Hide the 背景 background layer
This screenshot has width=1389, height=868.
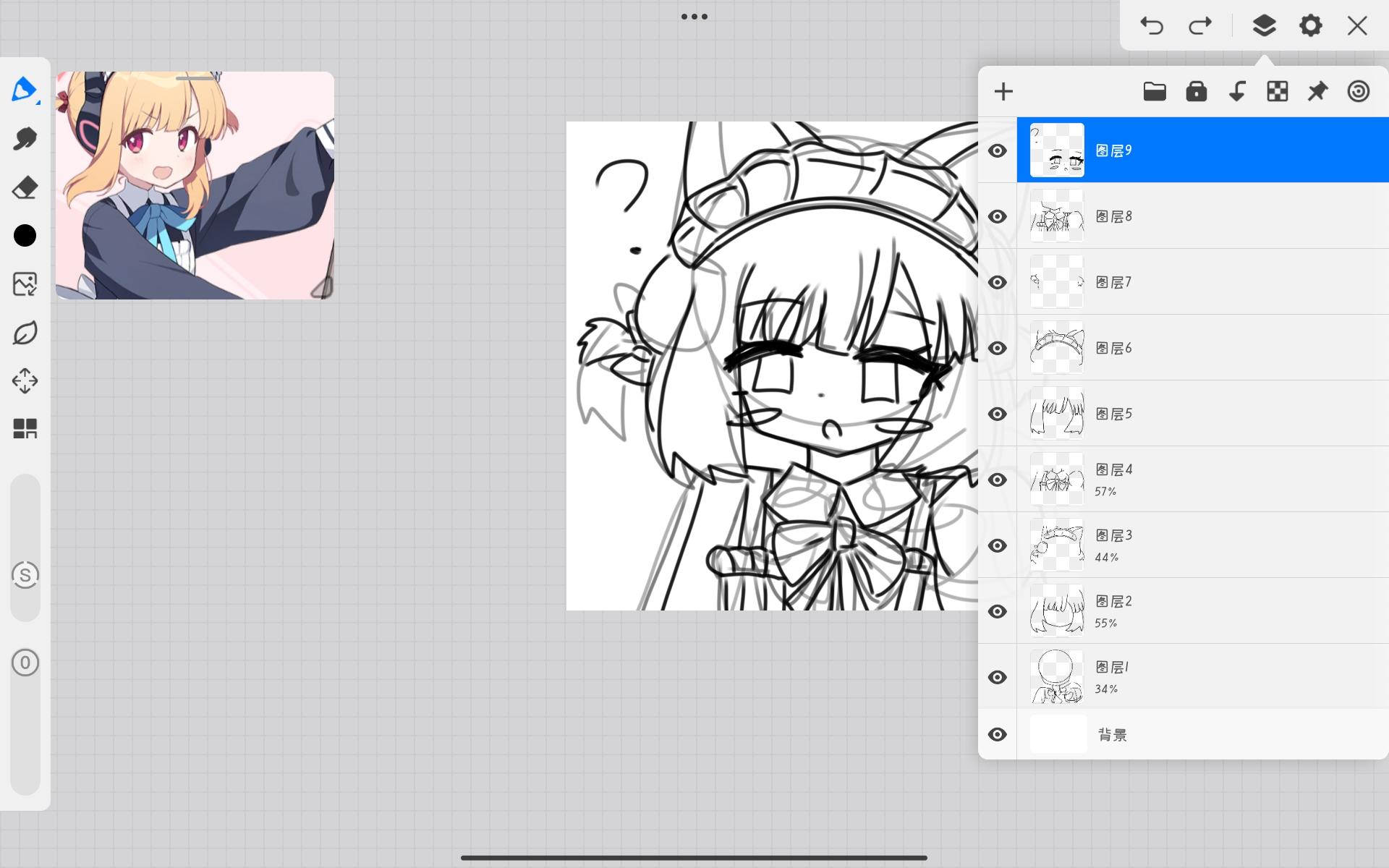click(998, 734)
